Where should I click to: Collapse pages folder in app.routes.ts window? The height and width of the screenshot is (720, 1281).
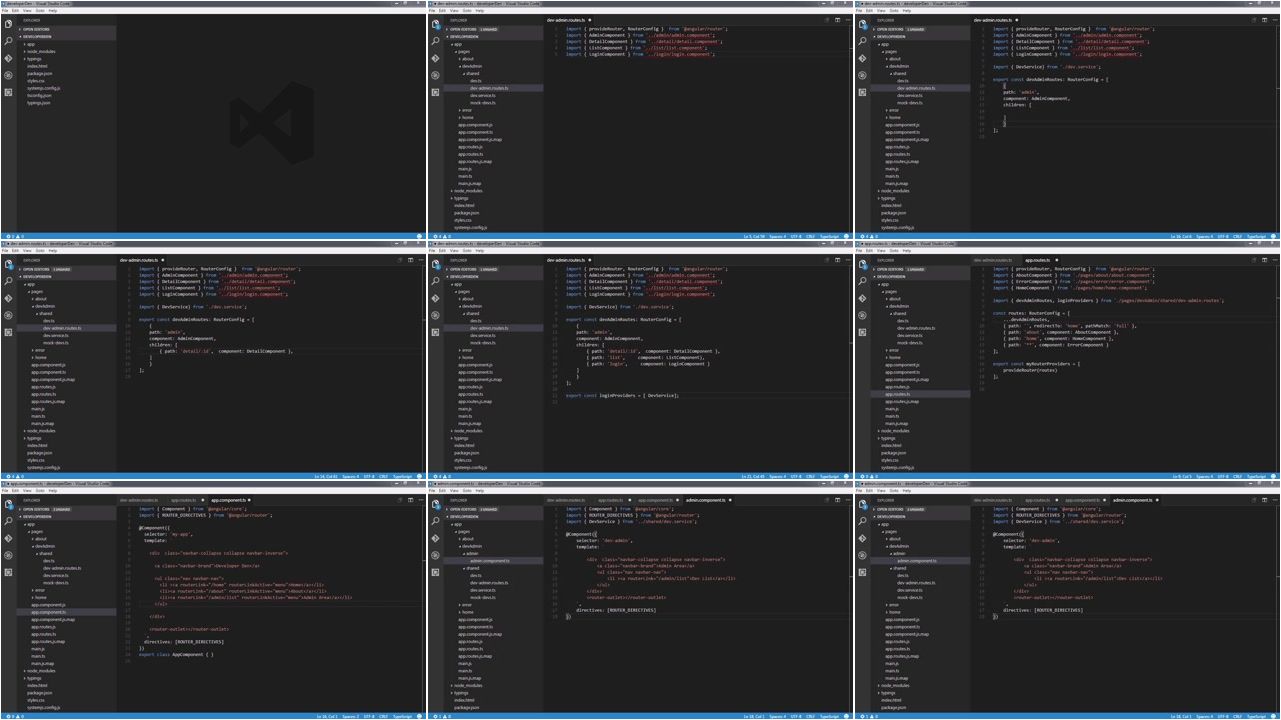point(891,292)
